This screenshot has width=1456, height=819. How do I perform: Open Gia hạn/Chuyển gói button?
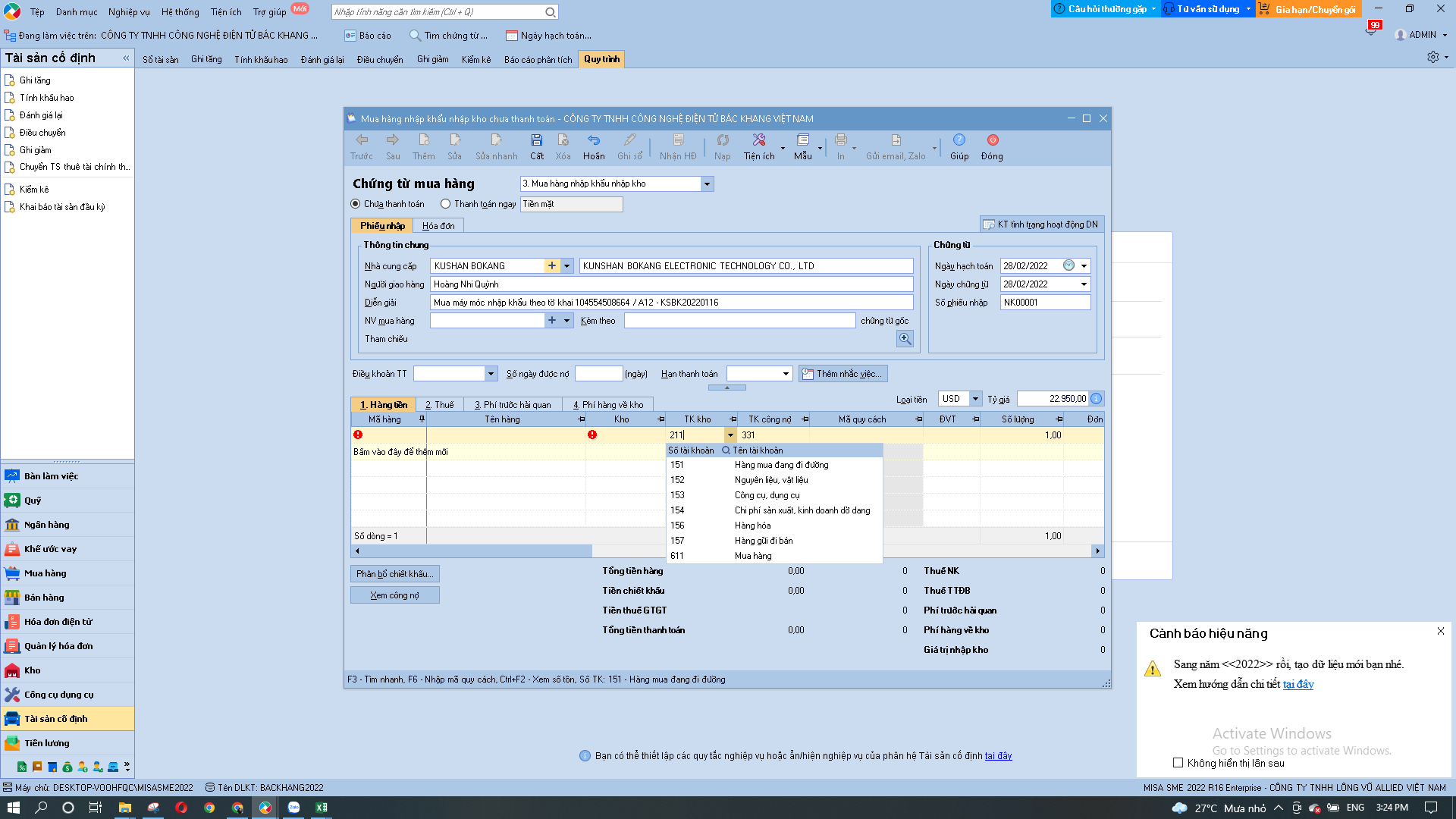(x=1308, y=9)
